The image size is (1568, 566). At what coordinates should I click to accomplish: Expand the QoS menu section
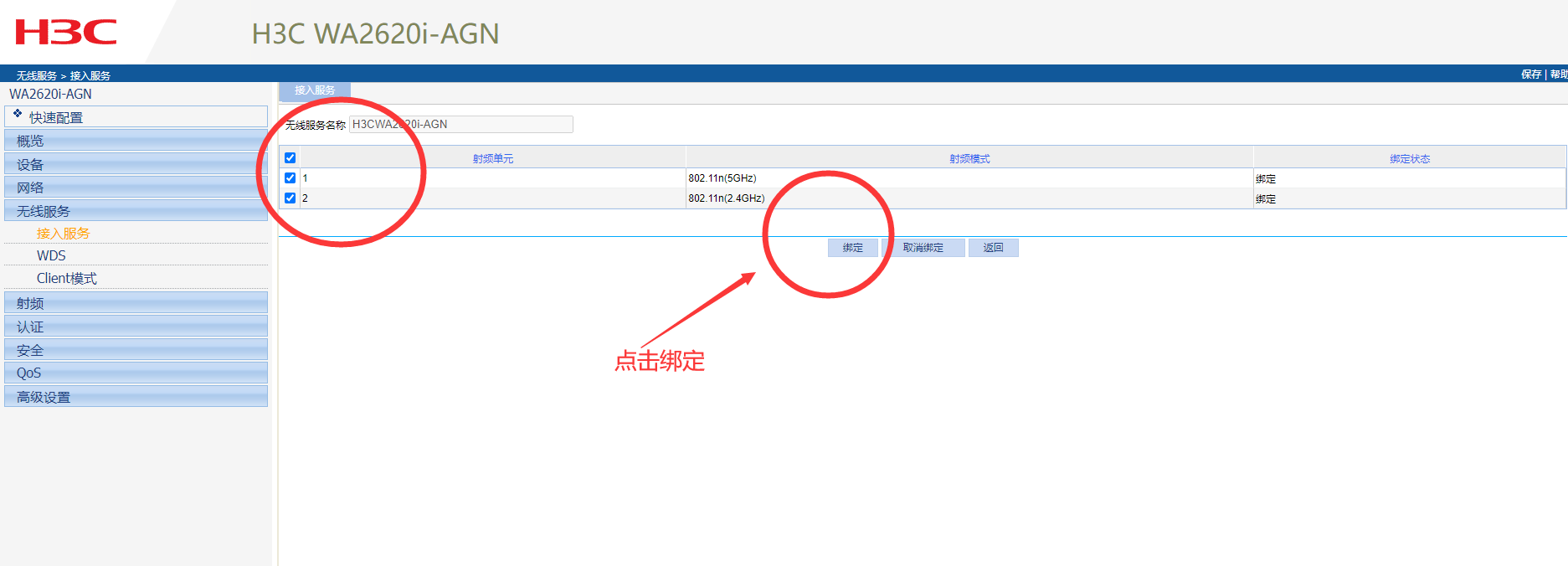(x=136, y=373)
